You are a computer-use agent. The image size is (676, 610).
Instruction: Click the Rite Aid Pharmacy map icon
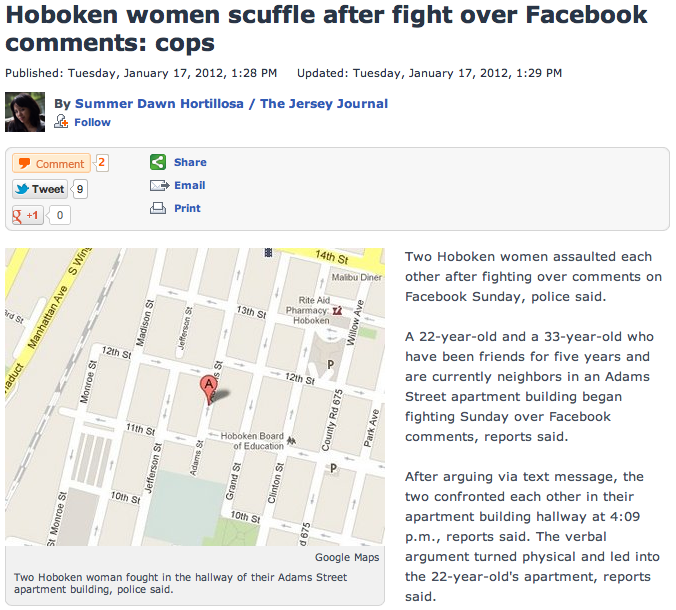pos(338,310)
